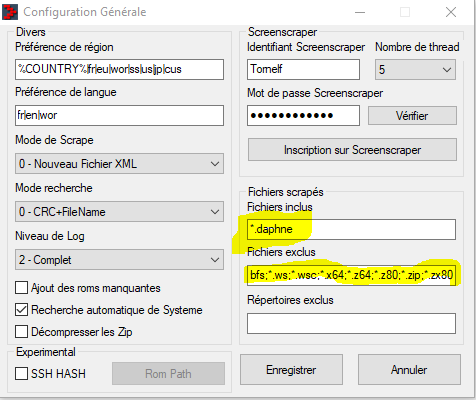The width and height of the screenshot is (476, 400).
Task: Click the empty Répertoires exclus field
Action: tap(351, 323)
